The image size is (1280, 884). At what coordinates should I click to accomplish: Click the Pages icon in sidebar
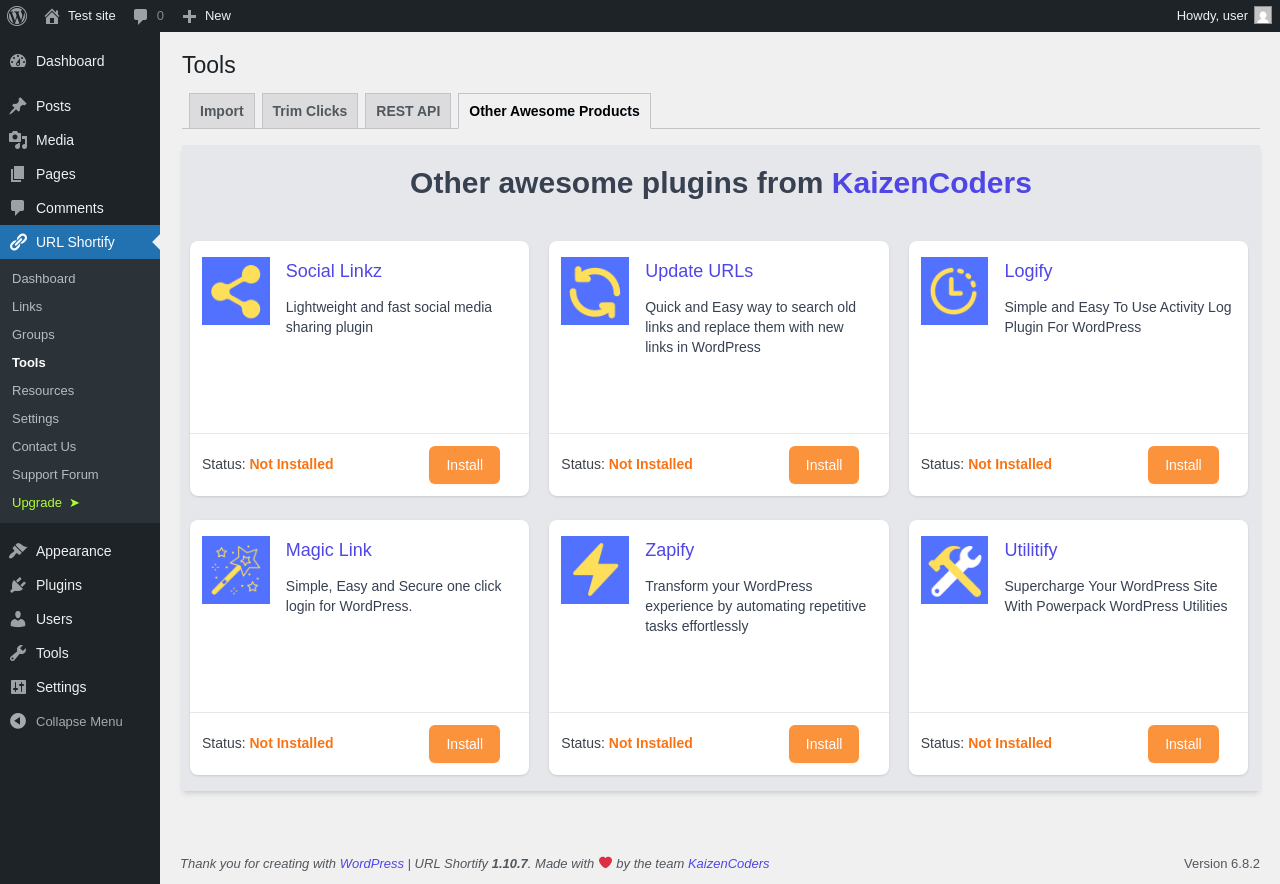(x=18, y=174)
